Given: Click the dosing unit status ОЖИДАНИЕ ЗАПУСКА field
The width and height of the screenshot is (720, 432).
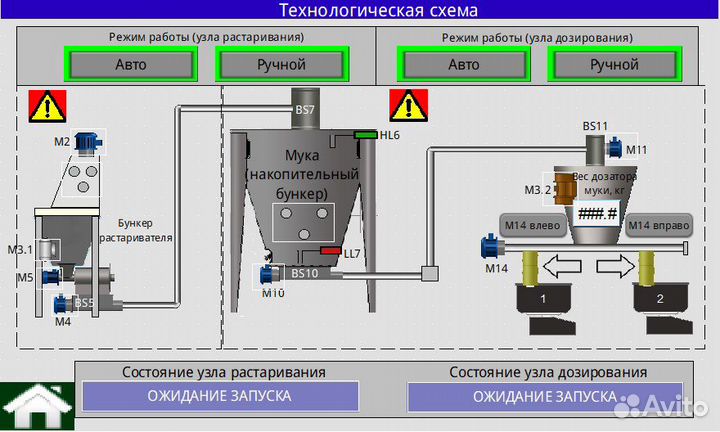Looking at the screenshot, I should pyautogui.click(x=545, y=397).
